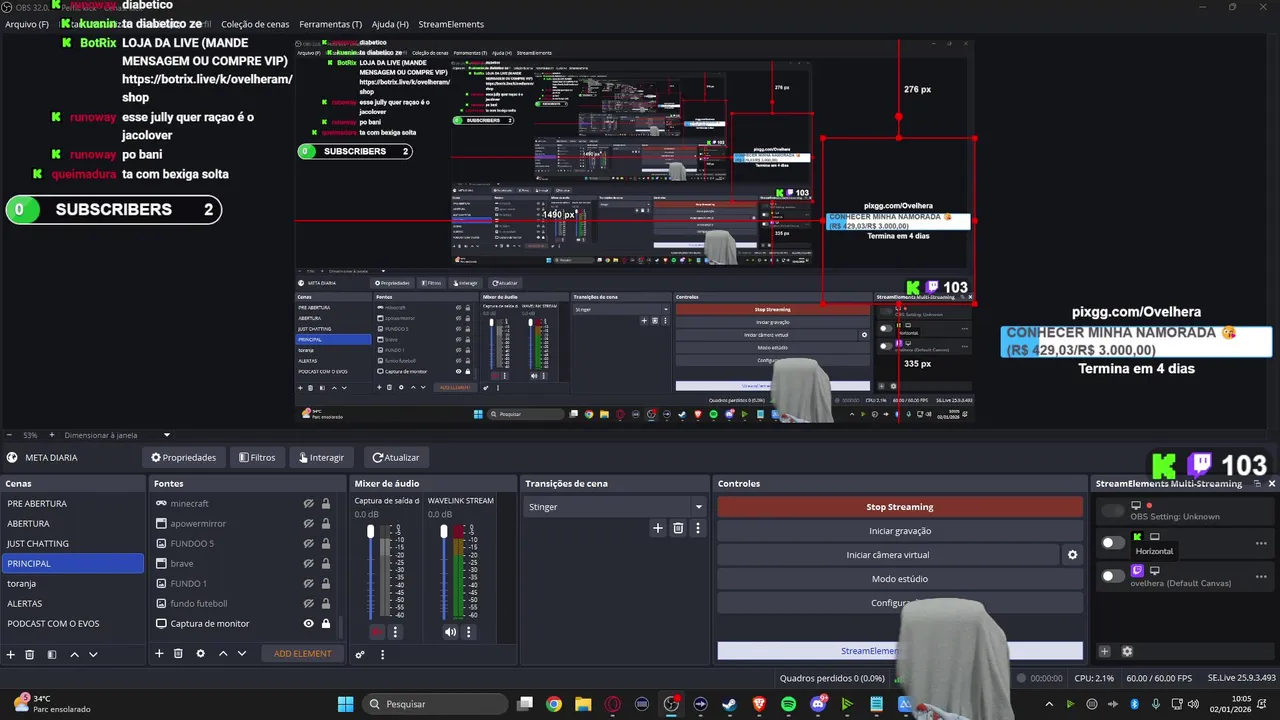The width and height of the screenshot is (1280, 720).
Task: Add a new source in Fontes
Action: click(159, 653)
